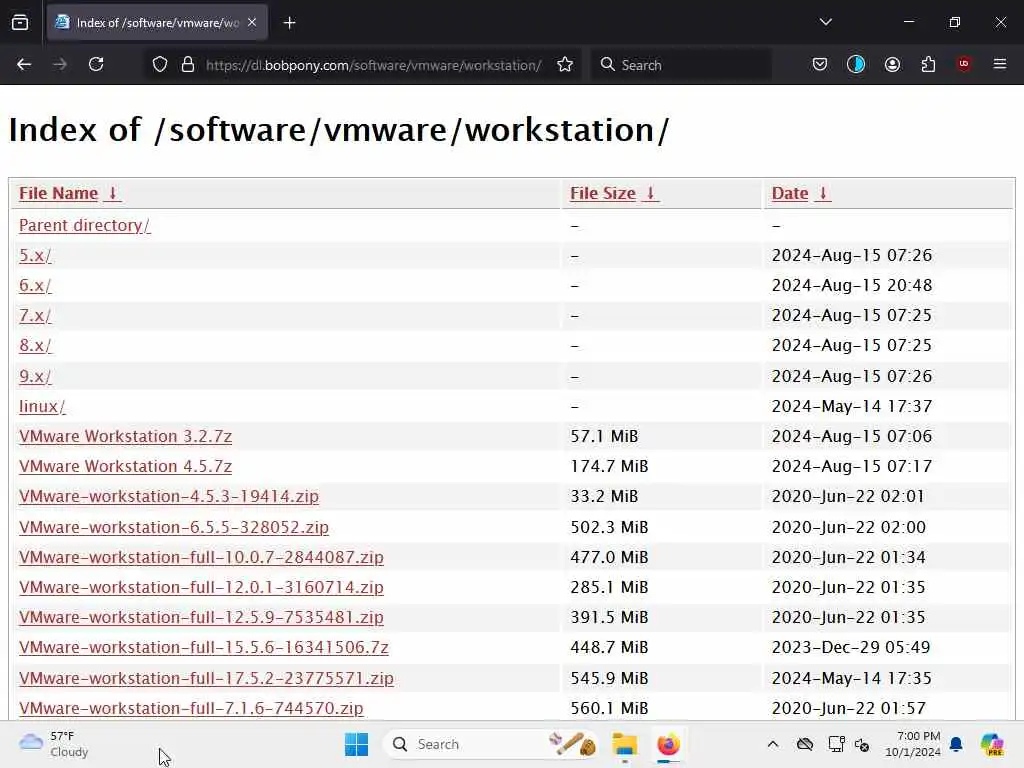The width and height of the screenshot is (1024, 768).
Task: Download VMware-workstation-full-7.1.6-744570.zip
Action: 191,708
